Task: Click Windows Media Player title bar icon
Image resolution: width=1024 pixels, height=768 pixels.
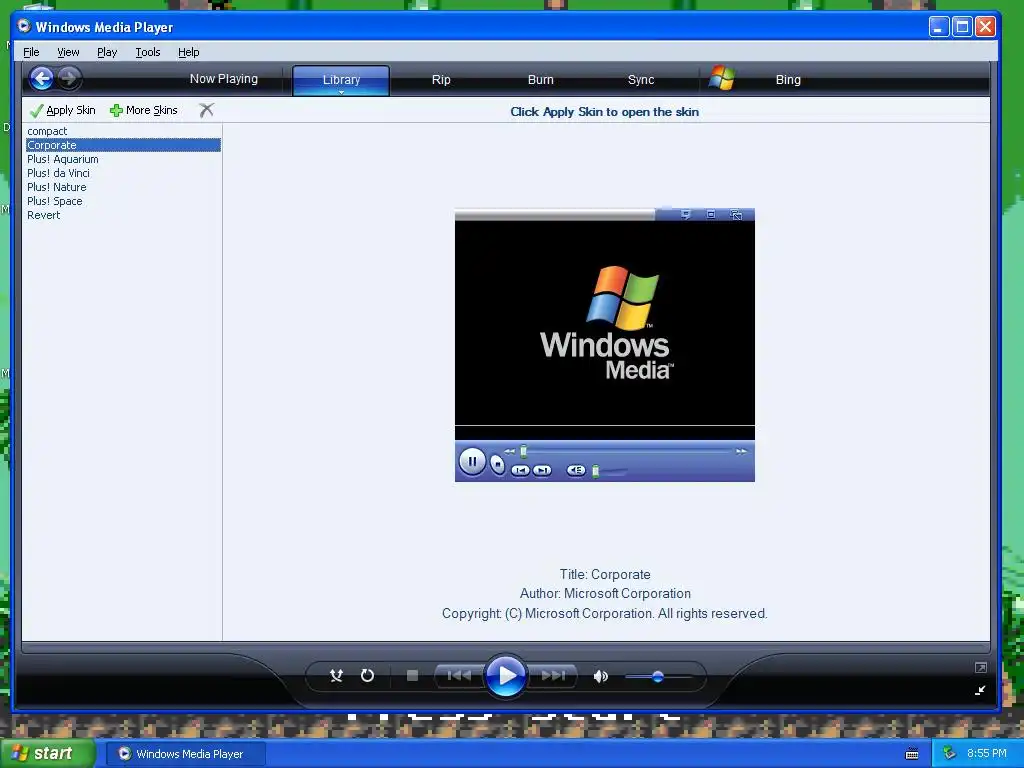Action: [24, 26]
